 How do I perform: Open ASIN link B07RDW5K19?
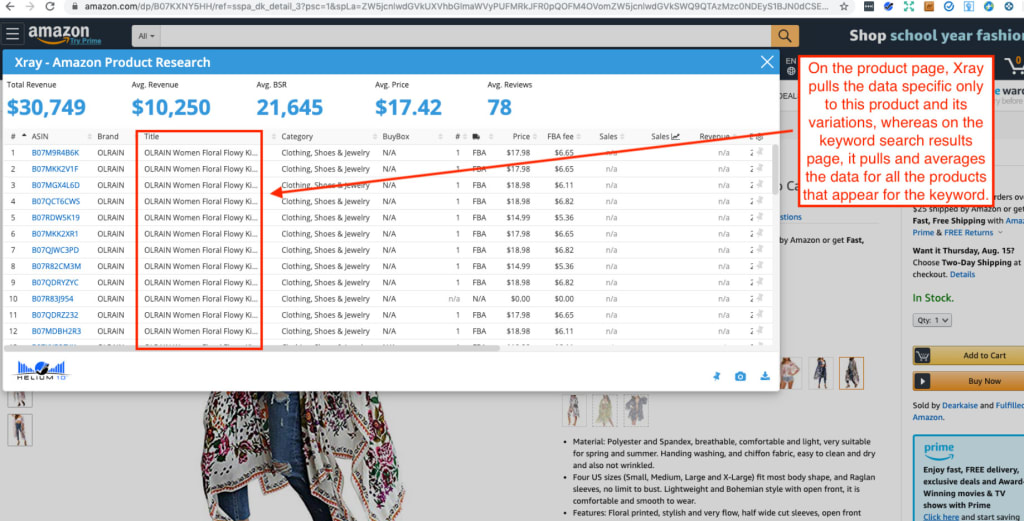[x=56, y=217]
